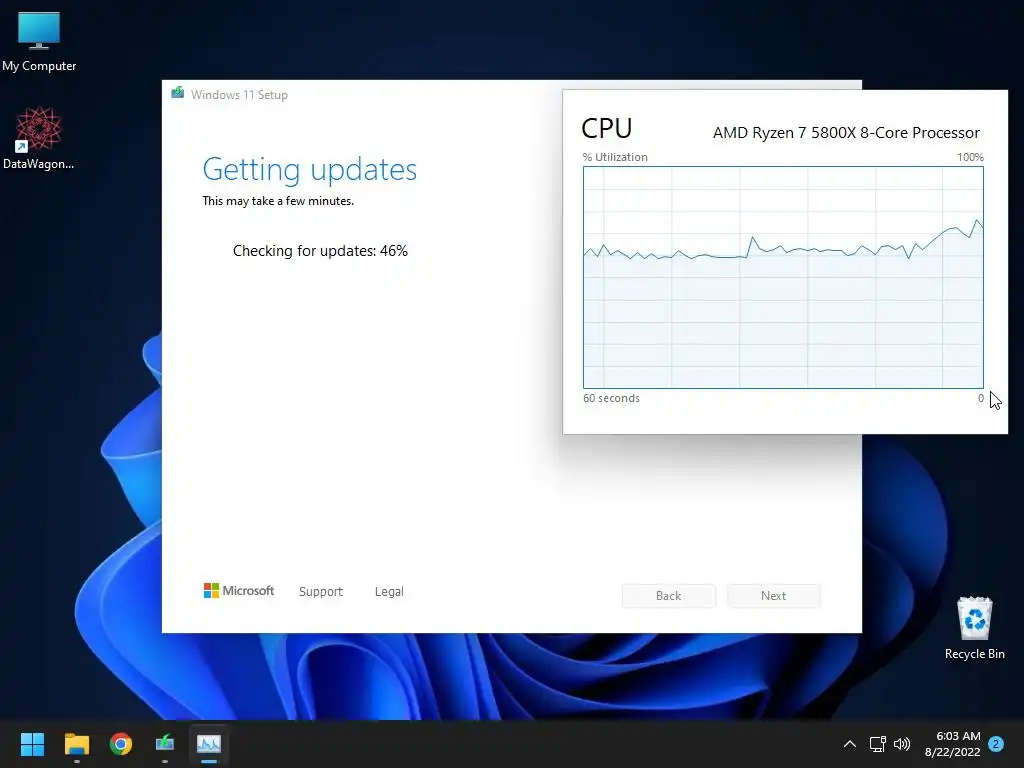The height and width of the screenshot is (768, 1024).
Task: Click the AMD Ryzen 7 5800X processor name
Action: tap(846, 133)
